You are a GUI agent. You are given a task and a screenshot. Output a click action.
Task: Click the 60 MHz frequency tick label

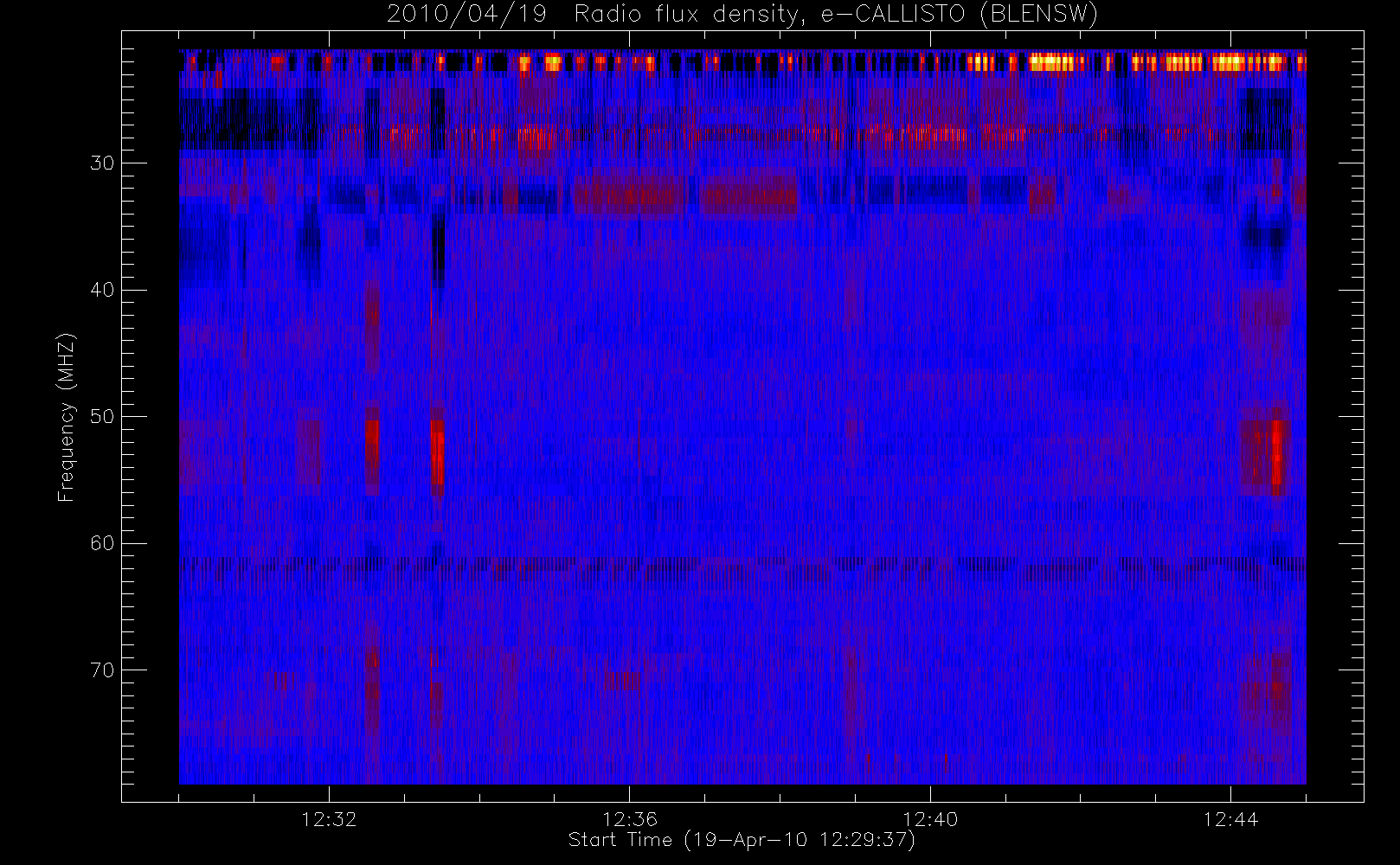tap(102, 543)
